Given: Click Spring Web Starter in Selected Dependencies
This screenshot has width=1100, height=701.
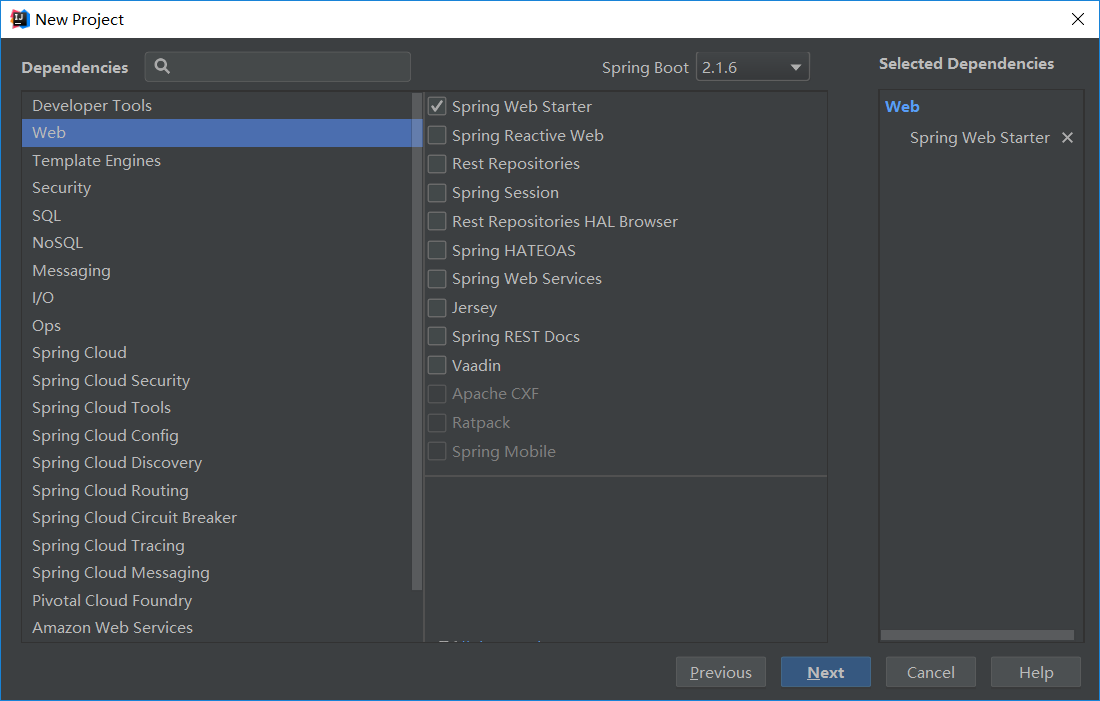Looking at the screenshot, I should click(x=979, y=138).
